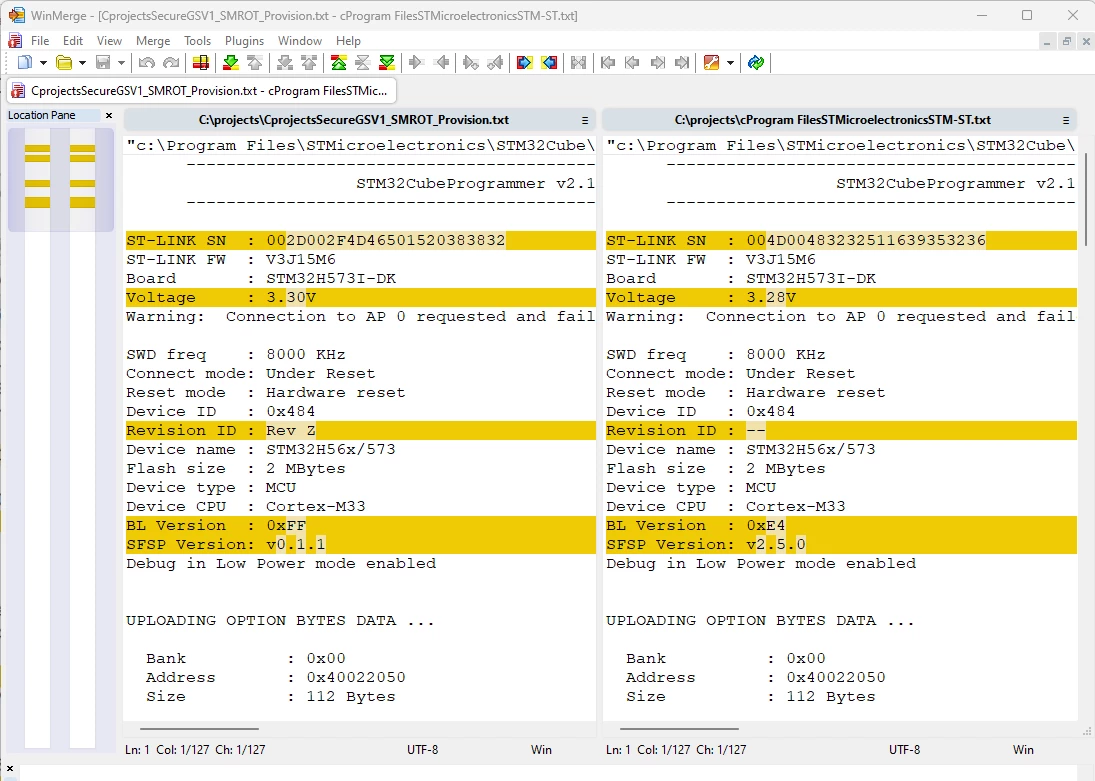The width and height of the screenshot is (1095, 781).
Task: Click Select Line Difference icon
Action: click(200, 63)
